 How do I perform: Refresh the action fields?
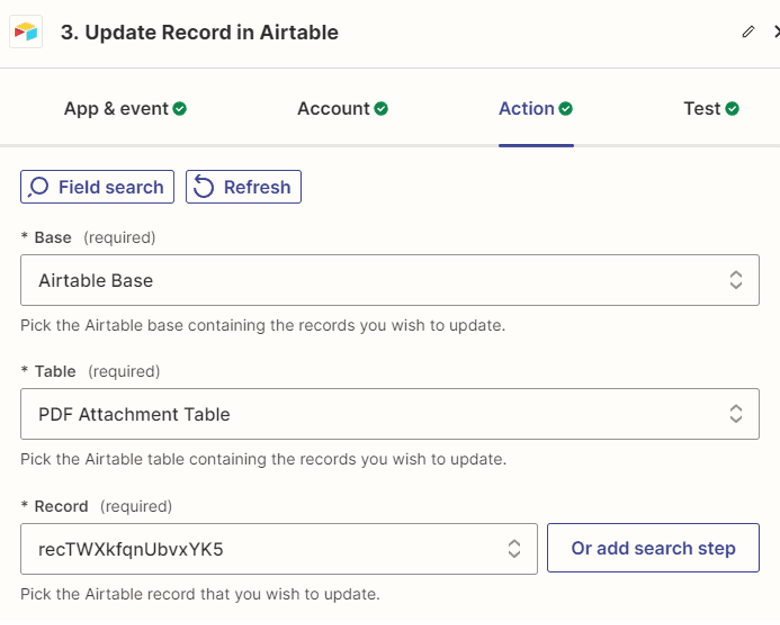(x=243, y=187)
